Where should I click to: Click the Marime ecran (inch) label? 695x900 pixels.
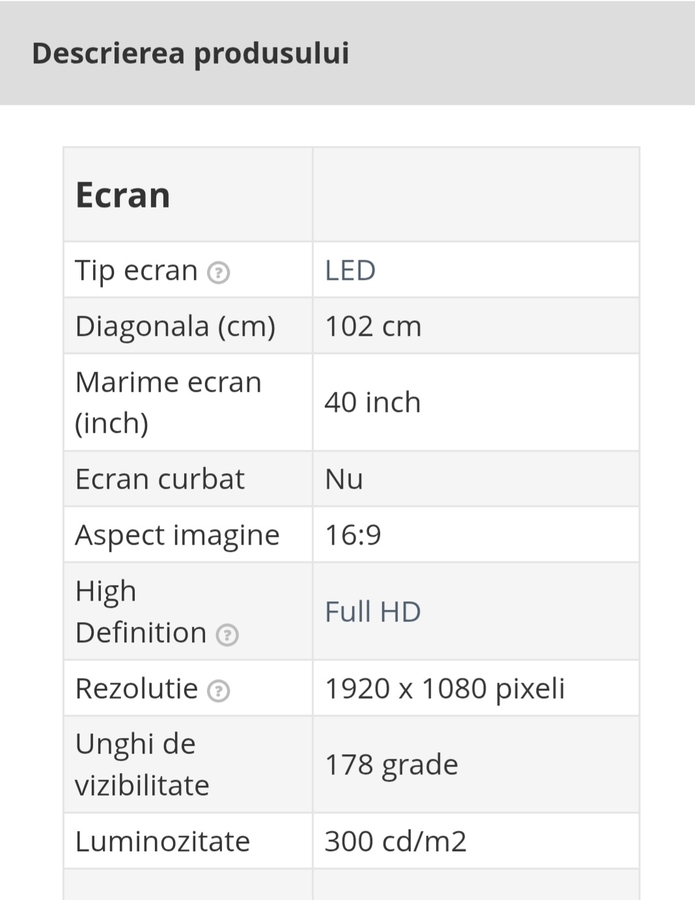(x=167, y=402)
